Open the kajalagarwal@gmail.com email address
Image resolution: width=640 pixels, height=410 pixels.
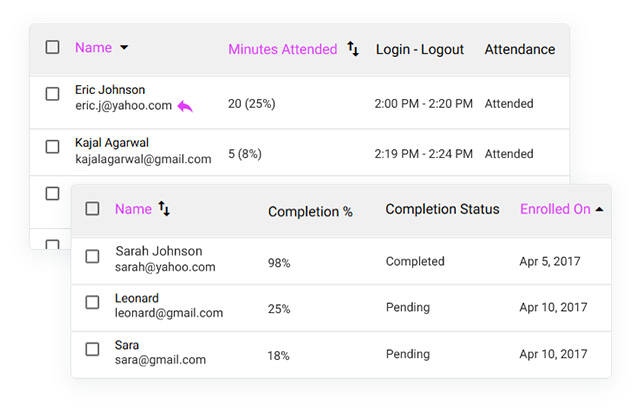(x=143, y=159)
